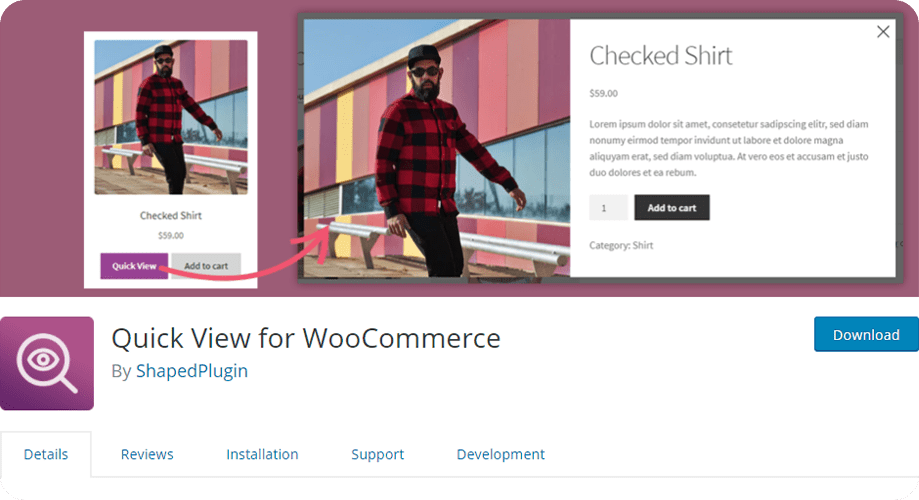Image resolution: width=919 pixels, height=500 pixels.
Task: Click the Checked Shirt heading in popup
Action: tap(661, 56)
